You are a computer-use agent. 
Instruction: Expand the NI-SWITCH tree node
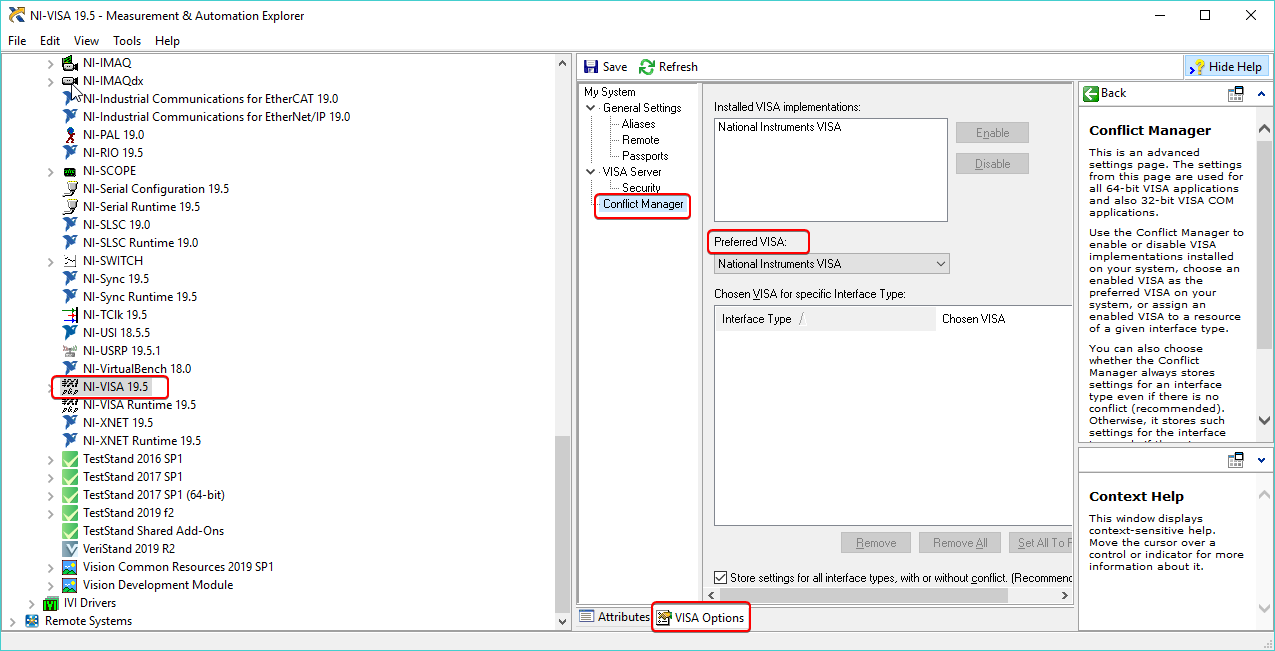[51, 261]
